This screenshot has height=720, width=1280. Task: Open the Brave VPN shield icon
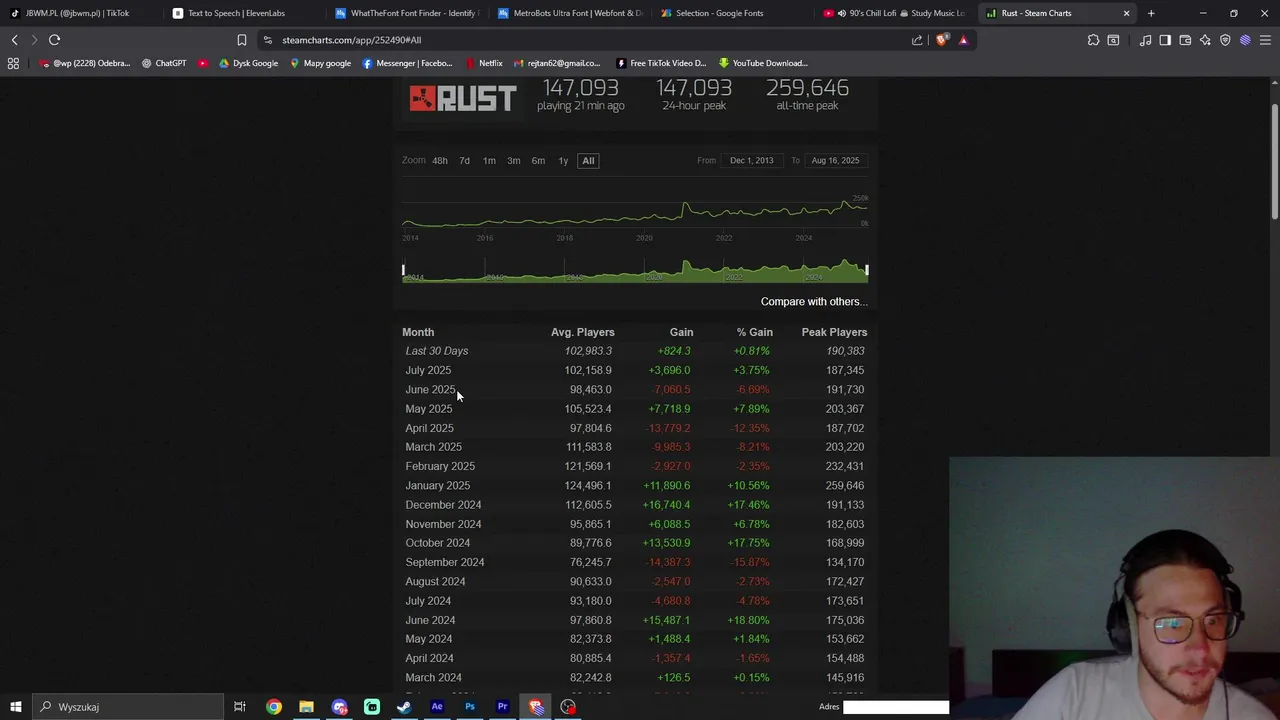[1225, 40]
